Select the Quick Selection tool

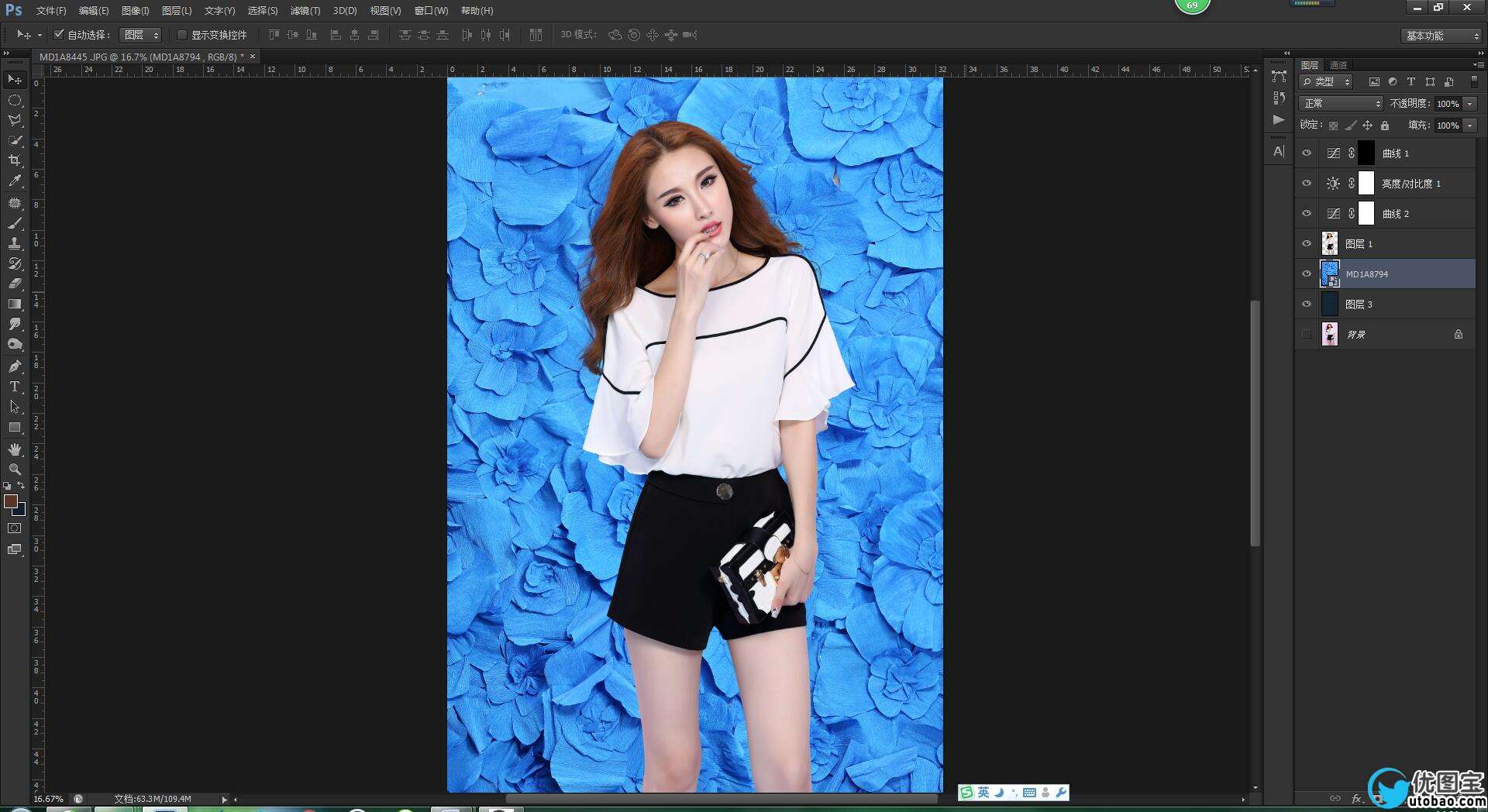[14, 140]
